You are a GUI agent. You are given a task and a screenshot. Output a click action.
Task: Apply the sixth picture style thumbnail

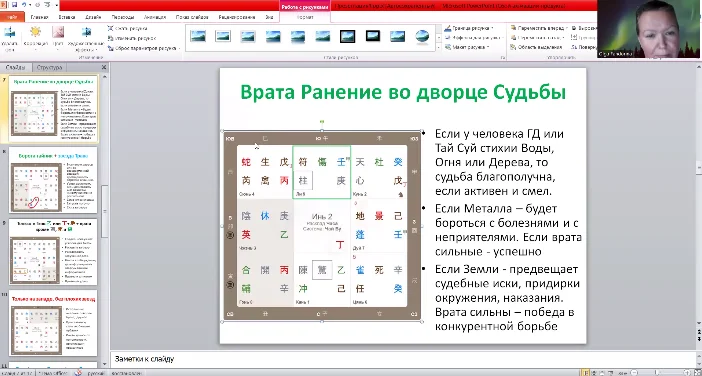(322, 36)
